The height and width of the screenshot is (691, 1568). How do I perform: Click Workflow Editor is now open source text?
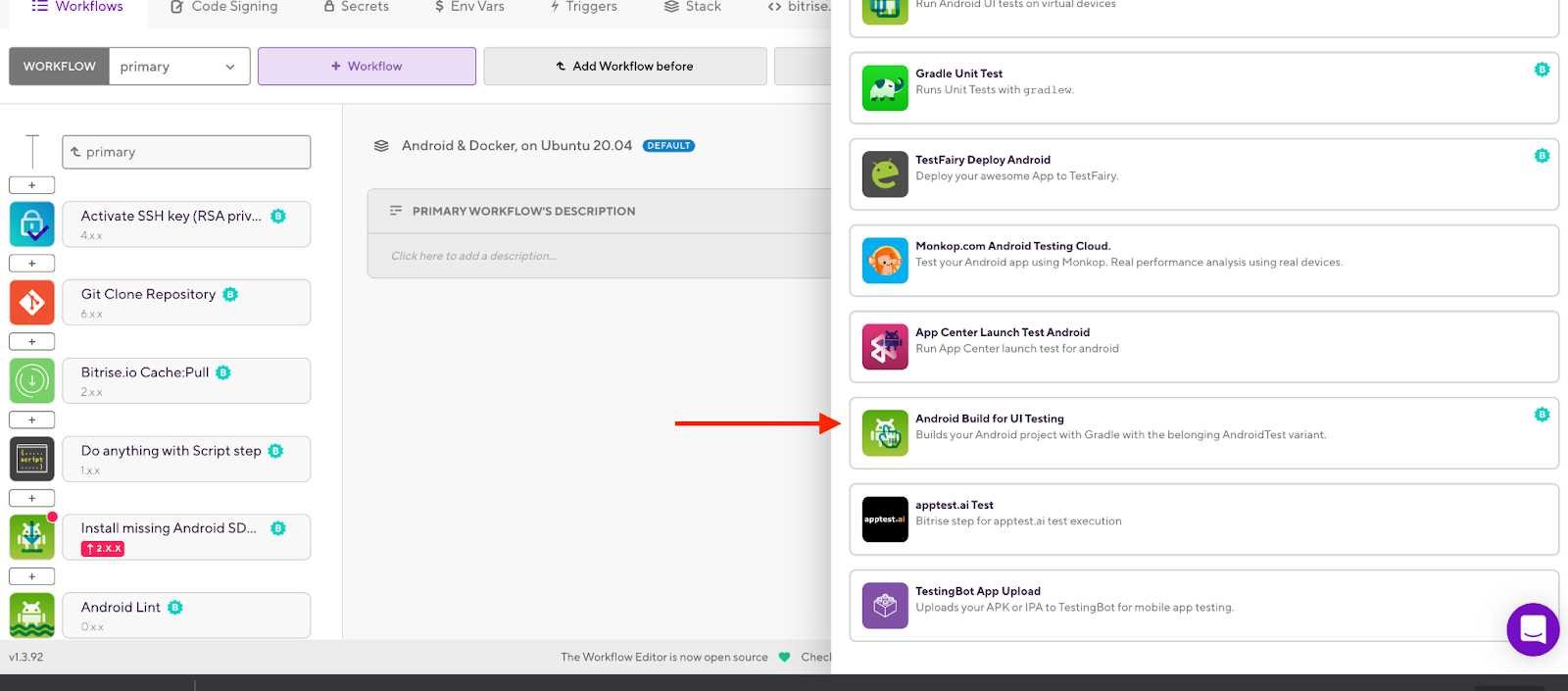click(x=664, y=657)
